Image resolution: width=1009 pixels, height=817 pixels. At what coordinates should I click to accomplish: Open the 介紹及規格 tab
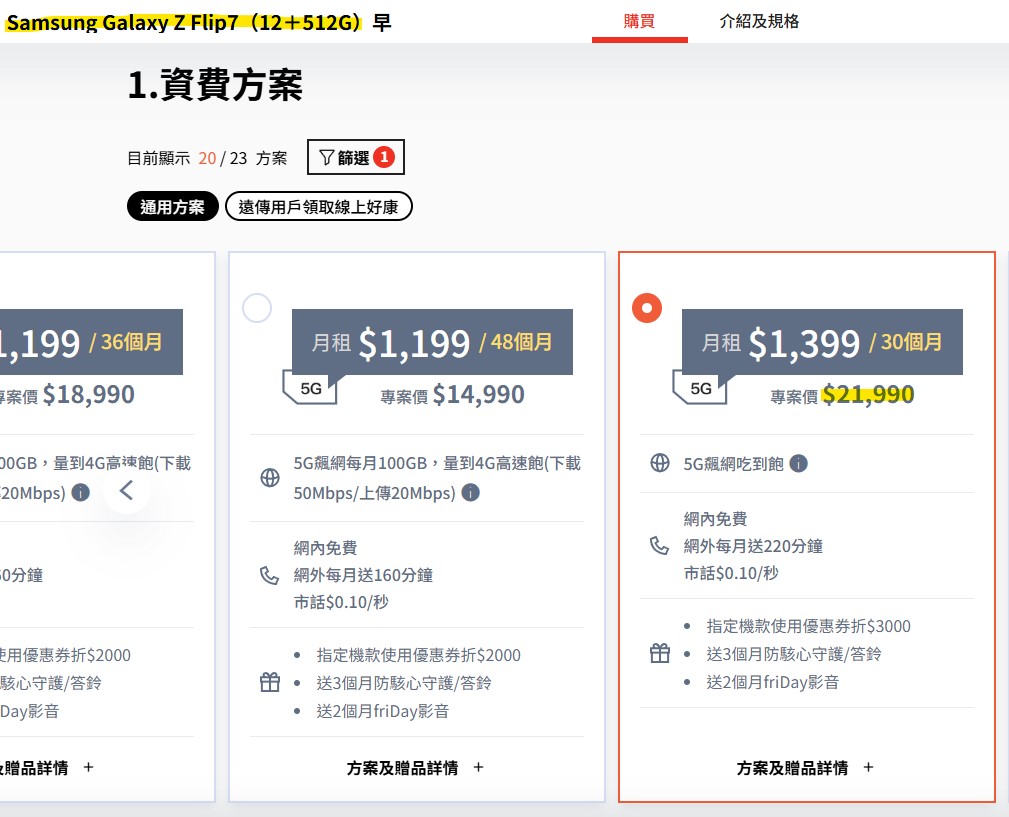pos(759,21)
